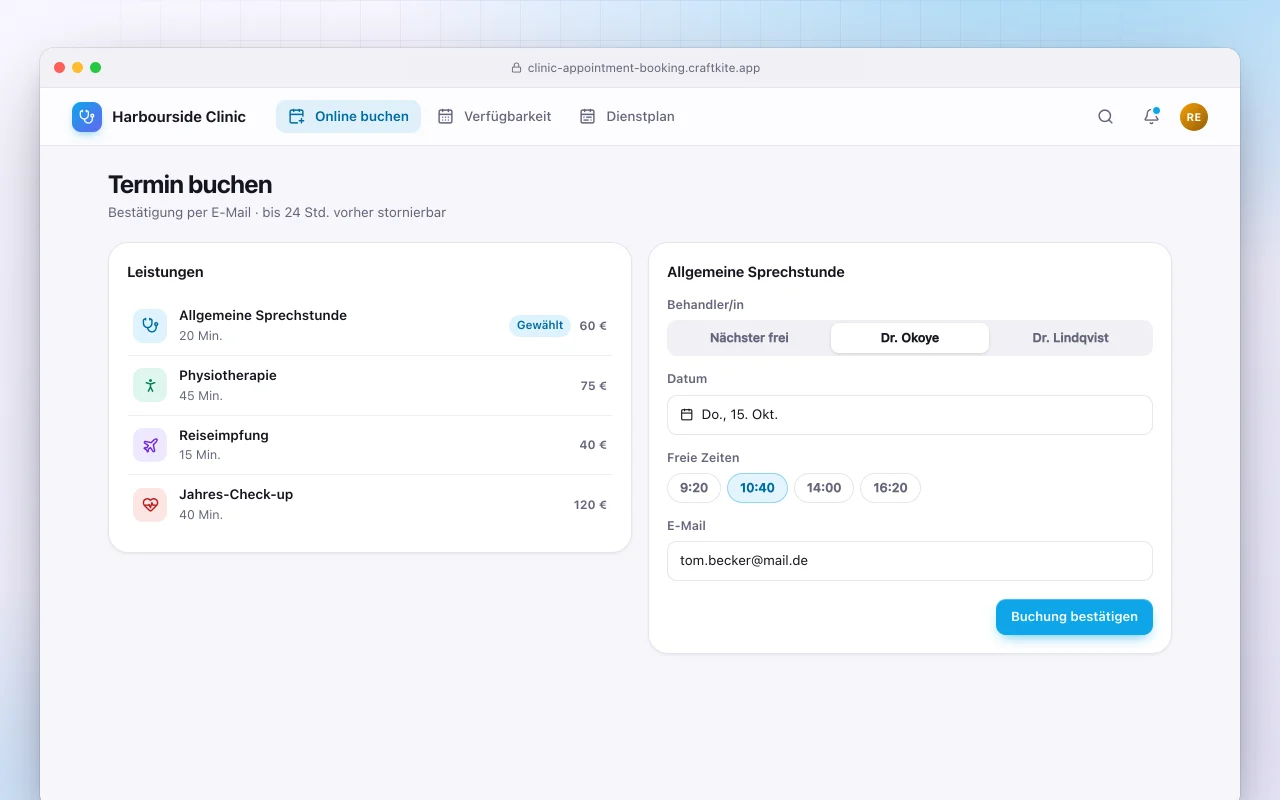The width and height of the screenshot is (1280, 800).
Task: Select Nächster frei practitioner option
Action: (749, 338)
